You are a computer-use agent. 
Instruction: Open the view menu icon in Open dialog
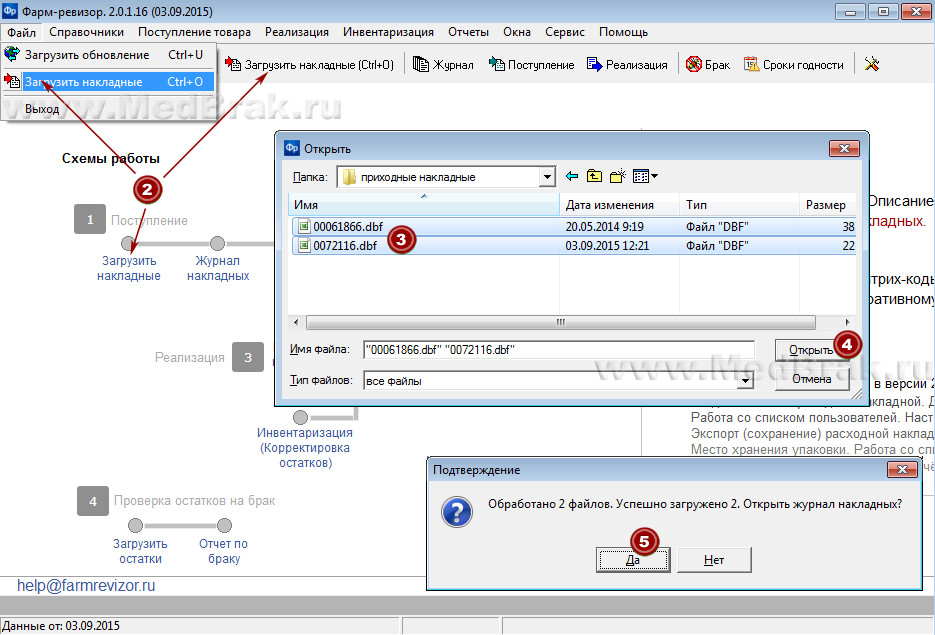click(x=645, y=176)
